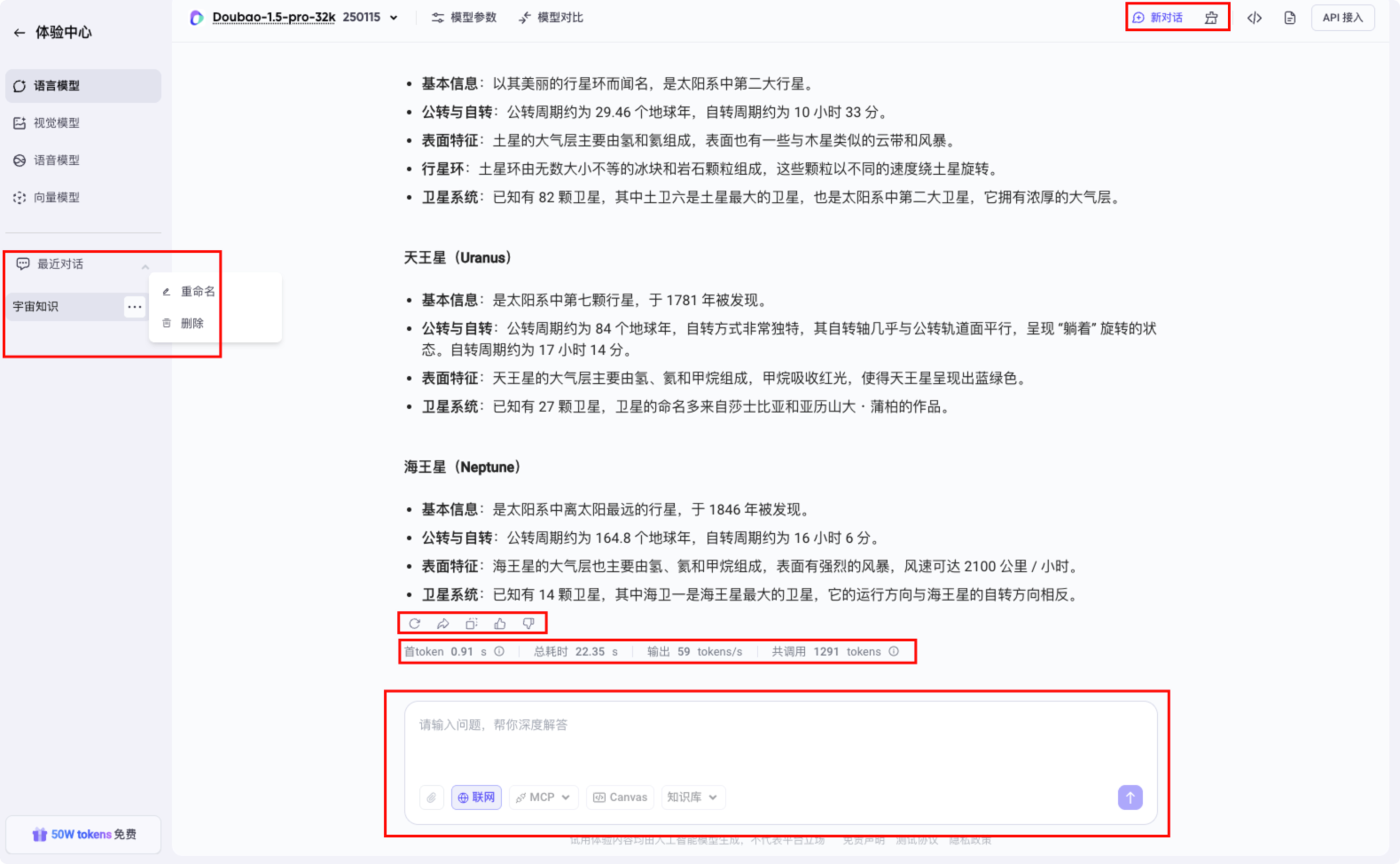The image size is (1400, 864).
Task: Open the MCP dropdown
Action: coord(544,797)
